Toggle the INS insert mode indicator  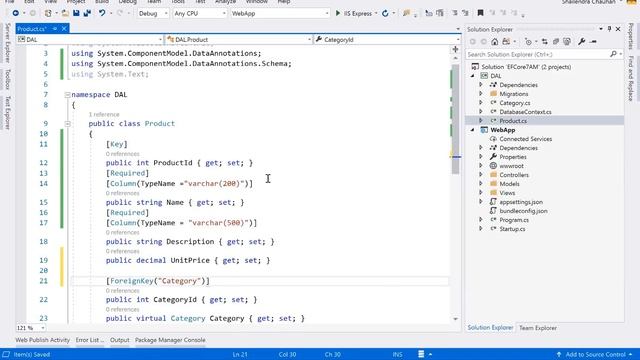[397, 354]
